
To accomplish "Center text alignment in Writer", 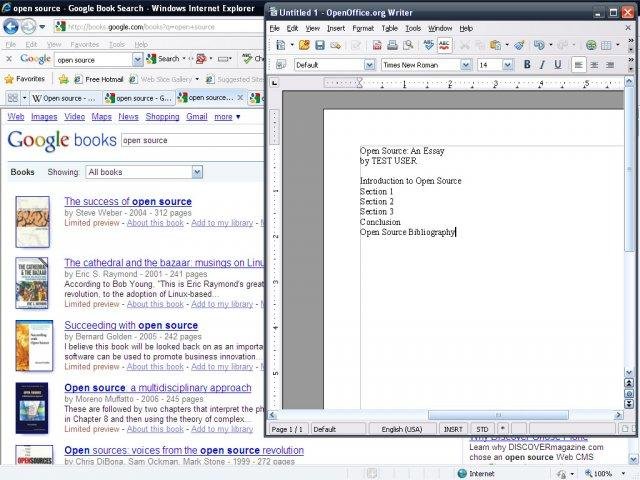I will (x=594, y=64).
